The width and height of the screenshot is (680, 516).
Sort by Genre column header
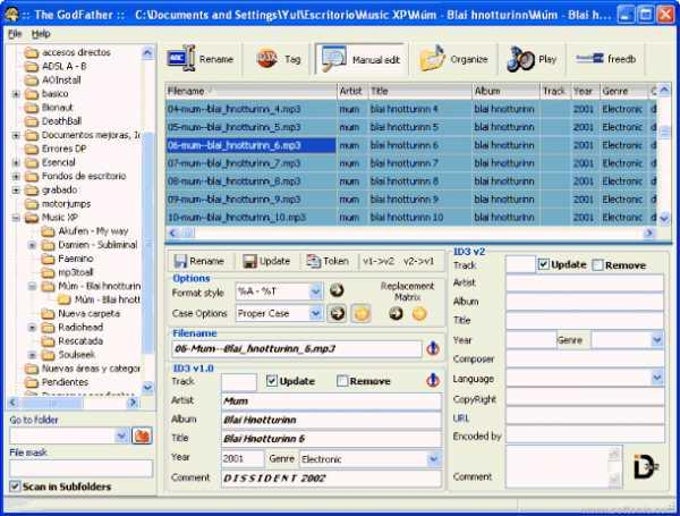pyautogui.click(x=624, y=91)
